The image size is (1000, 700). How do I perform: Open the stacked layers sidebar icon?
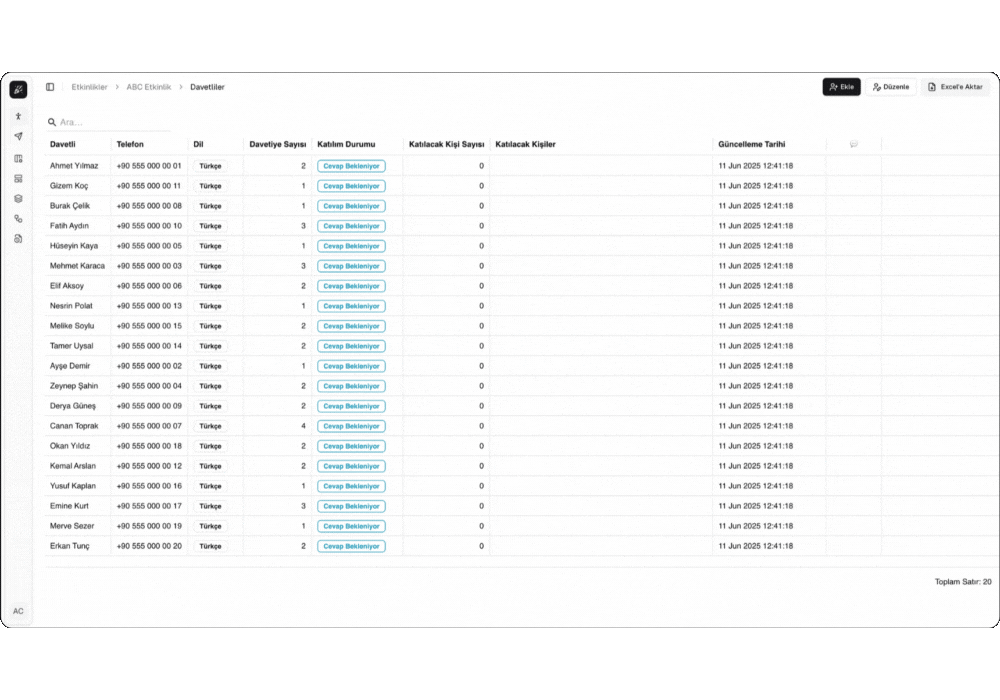coord(18,198)
